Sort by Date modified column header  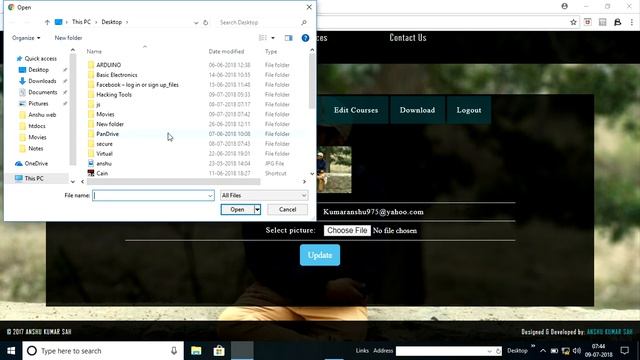226,51
